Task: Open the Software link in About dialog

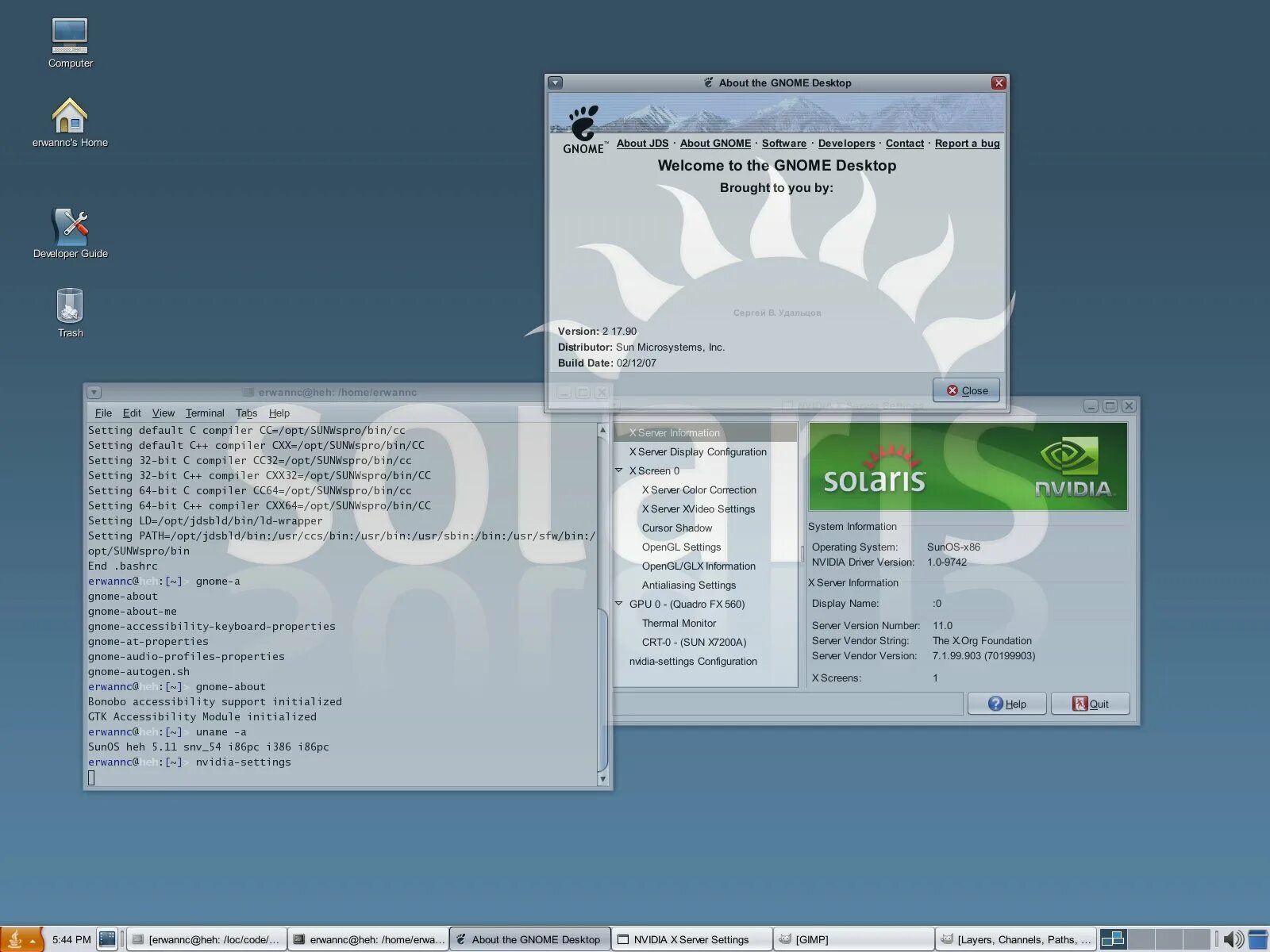Action: point(784,144)
